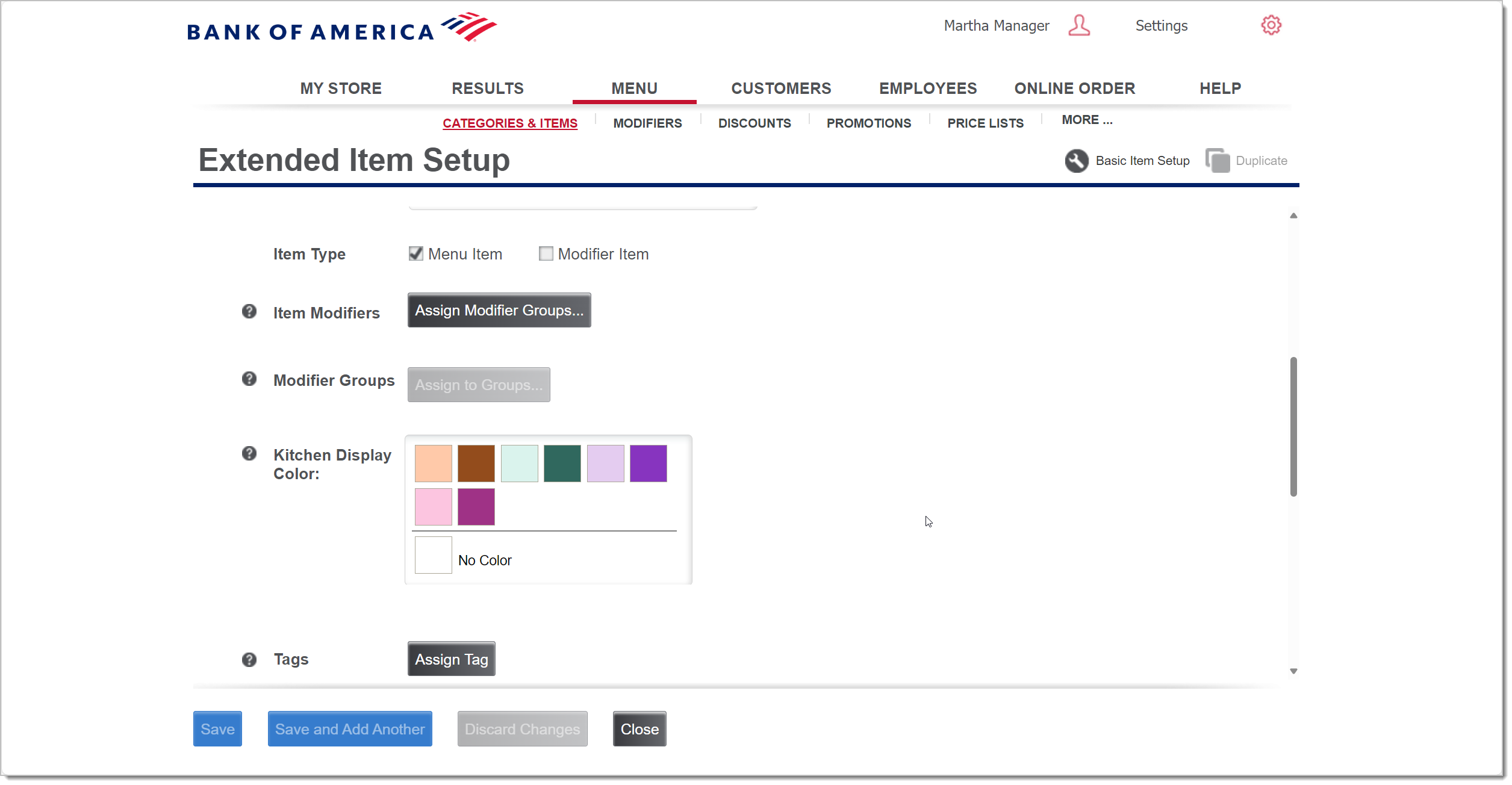Open help icon next to Modifier Groups

pyautogui.click(x=249, y=379)
